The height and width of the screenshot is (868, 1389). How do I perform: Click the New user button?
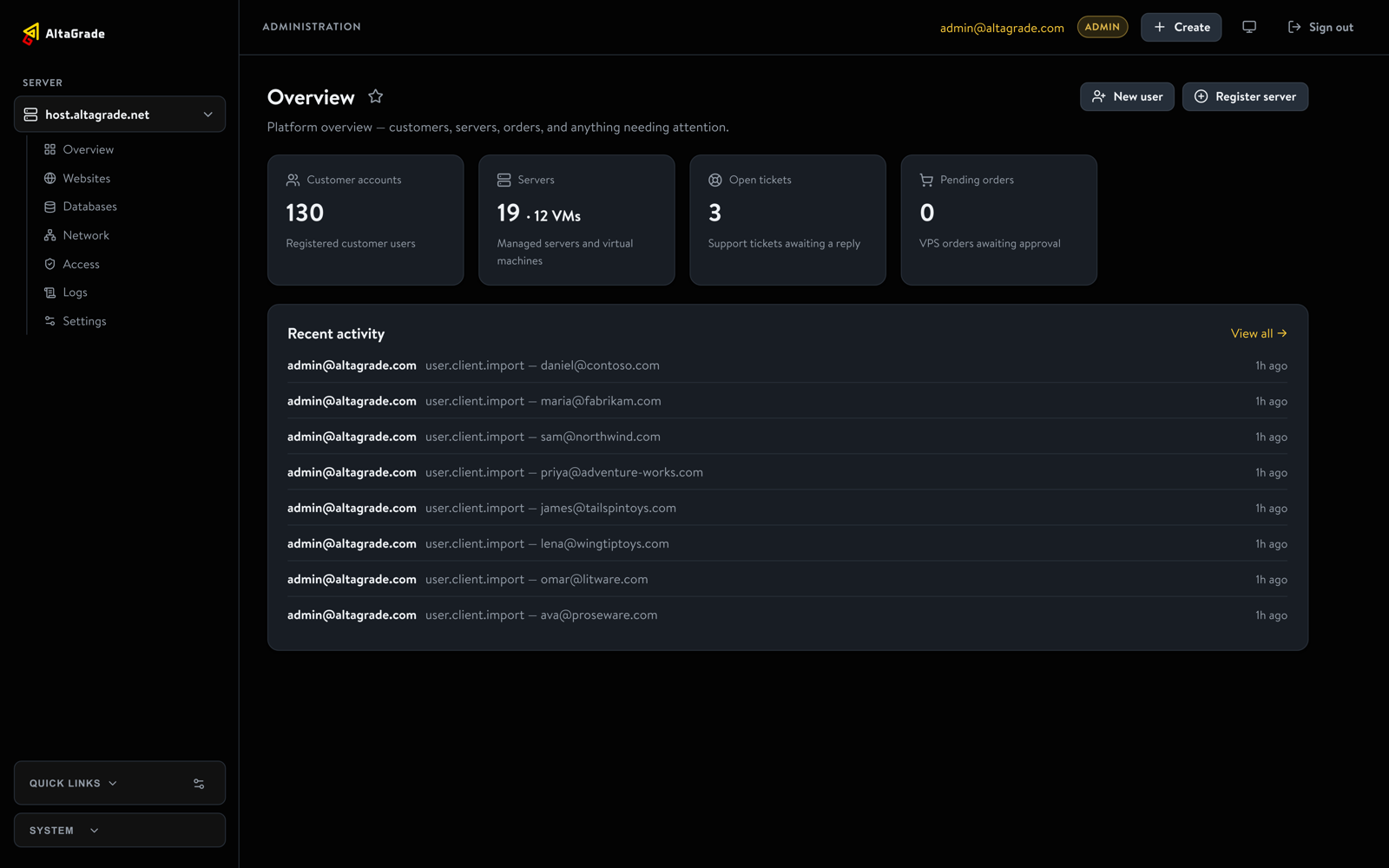pos(1127,96)
